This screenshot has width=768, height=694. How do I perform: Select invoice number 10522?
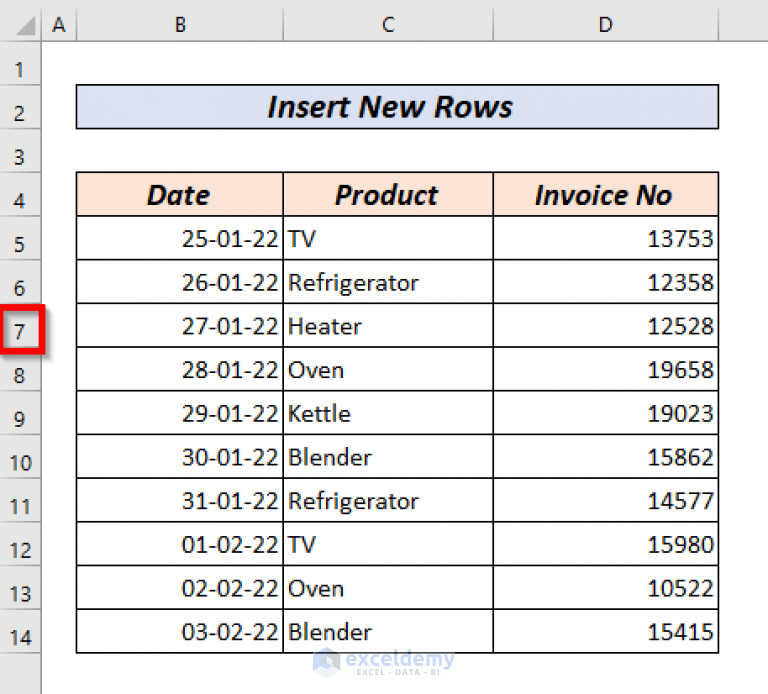coord(606,588)
